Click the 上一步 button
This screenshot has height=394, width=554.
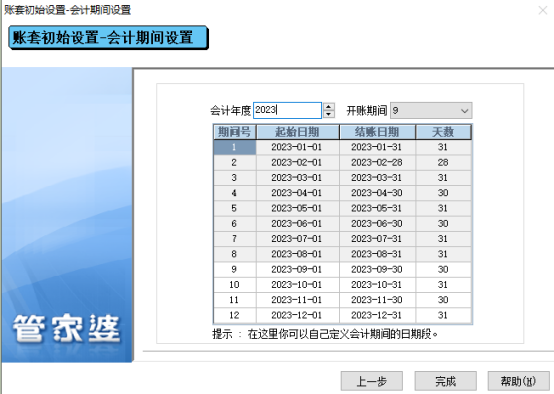pyautogui.click(x=372, y=381)
